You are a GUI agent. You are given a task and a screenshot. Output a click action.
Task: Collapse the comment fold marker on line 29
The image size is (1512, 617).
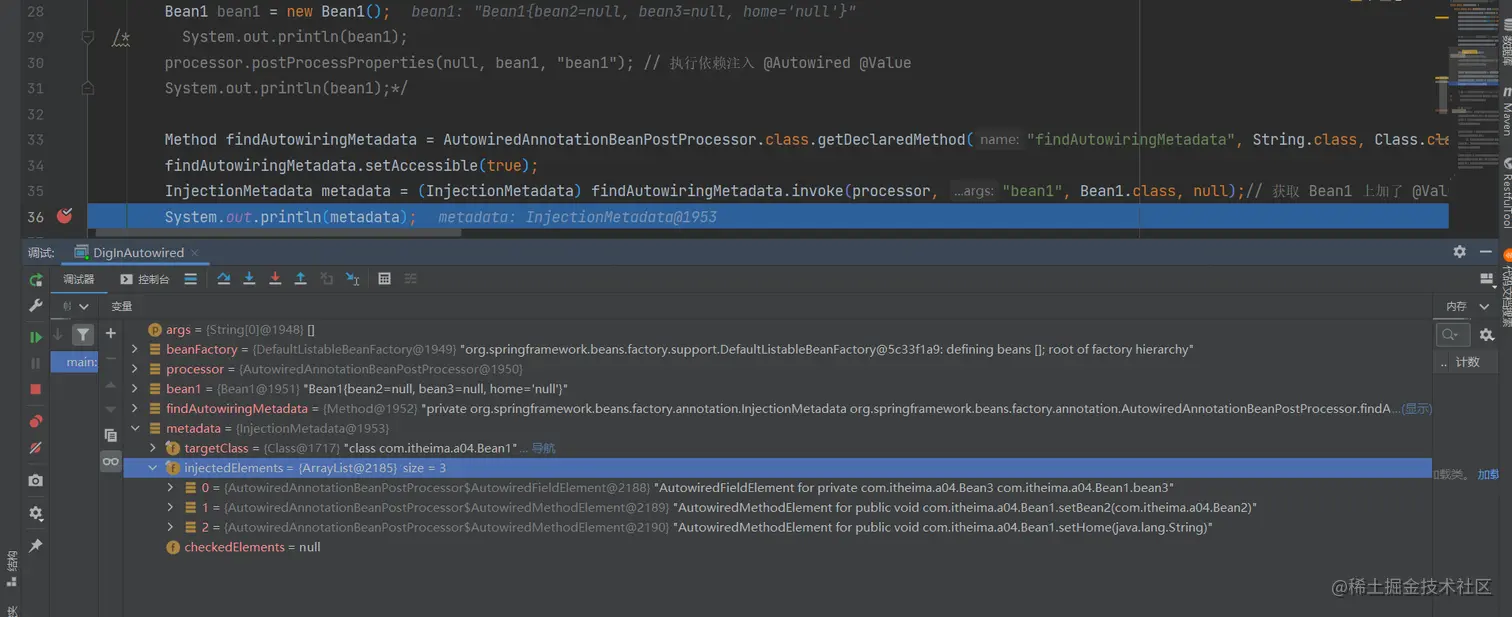[88, 37]
